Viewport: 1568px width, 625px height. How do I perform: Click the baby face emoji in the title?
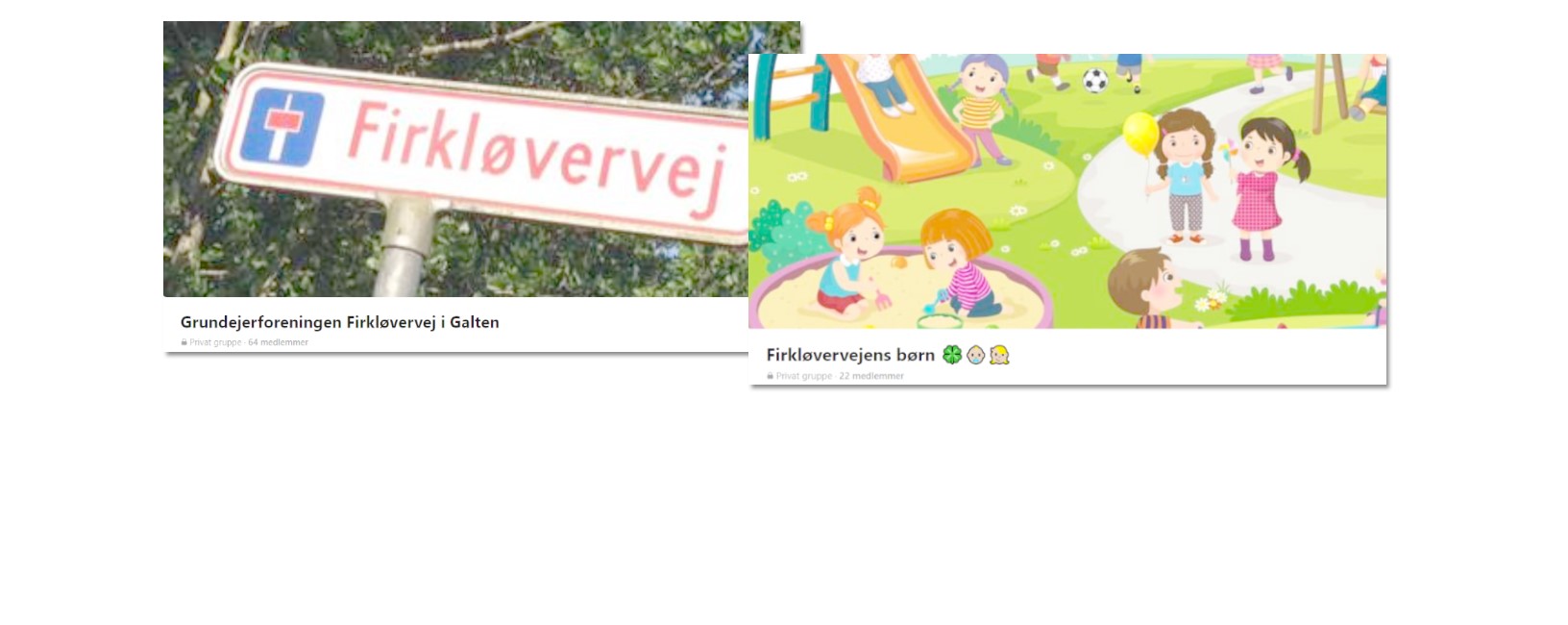[x=976, y=355]
